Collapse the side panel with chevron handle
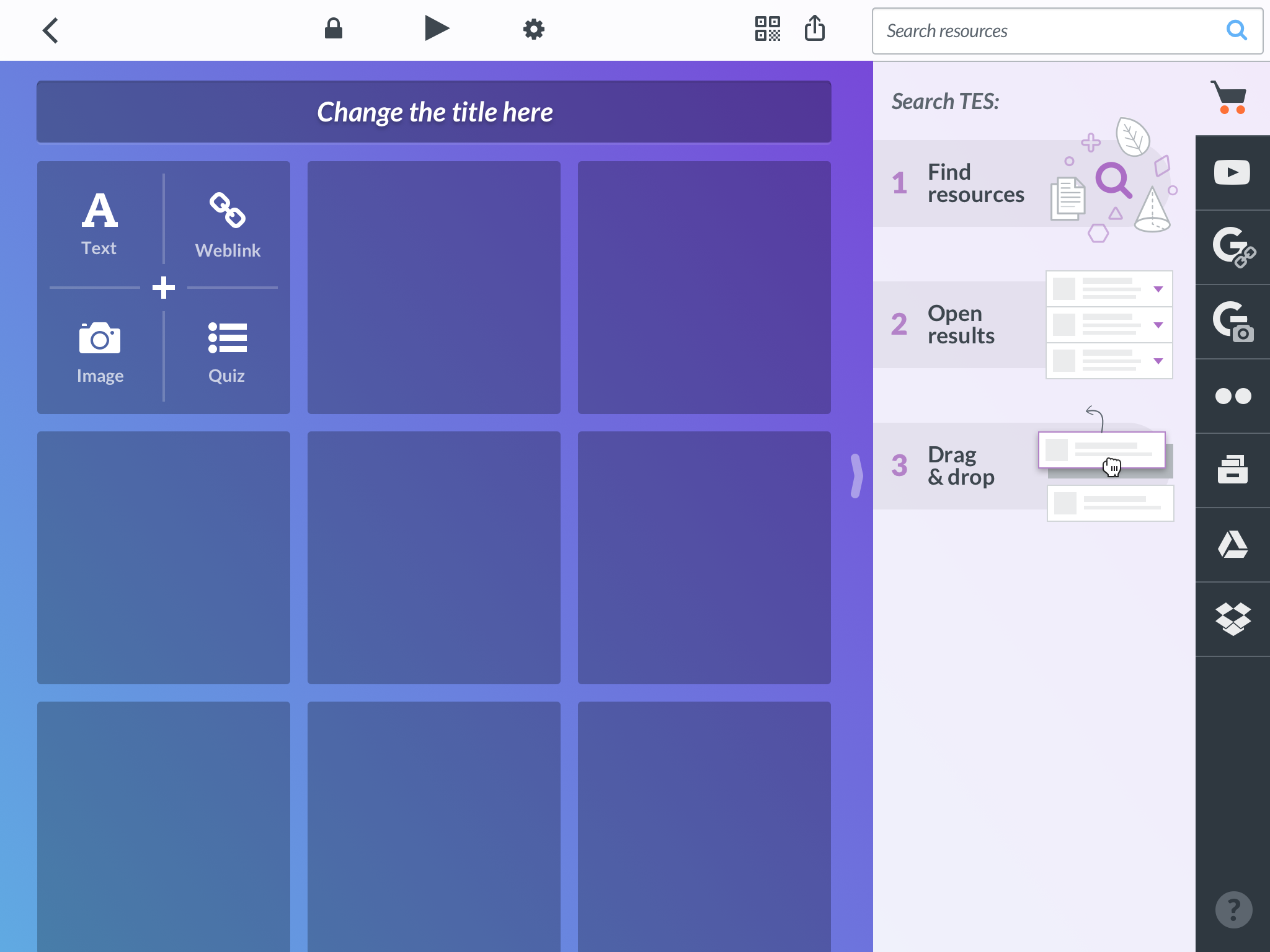Screen dimensions: 1270x952 (x=856, y=476)
